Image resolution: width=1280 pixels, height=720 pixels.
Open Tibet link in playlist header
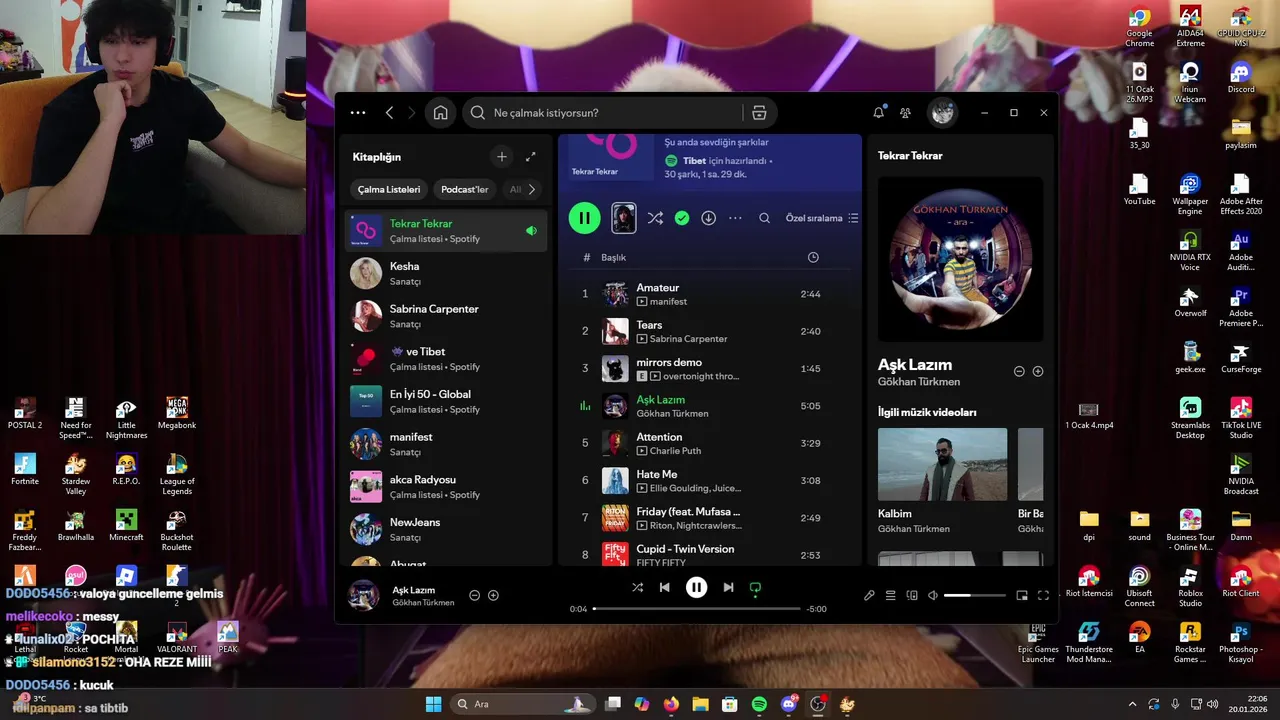694,160
